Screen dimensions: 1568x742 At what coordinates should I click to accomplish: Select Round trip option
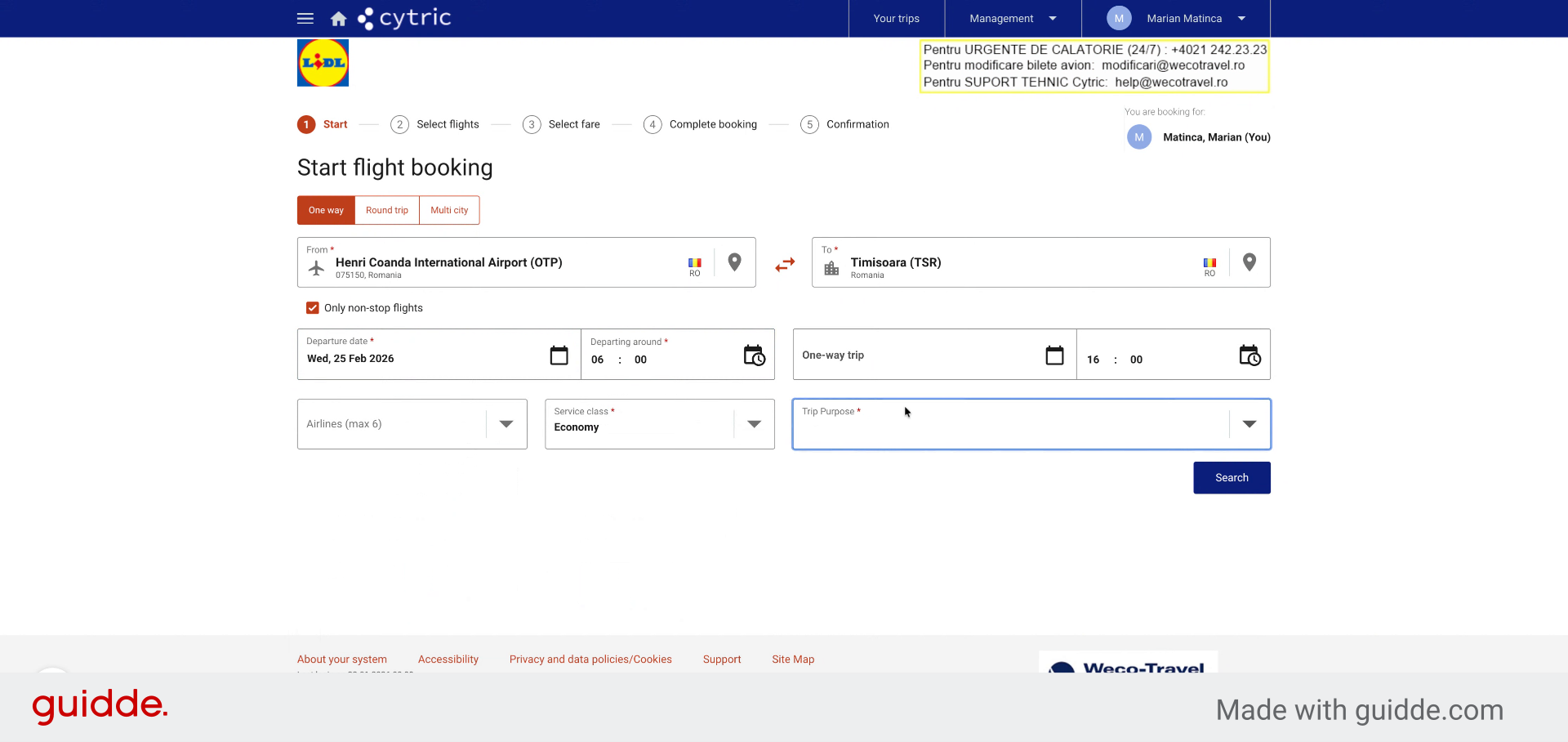tap(387, 210)
